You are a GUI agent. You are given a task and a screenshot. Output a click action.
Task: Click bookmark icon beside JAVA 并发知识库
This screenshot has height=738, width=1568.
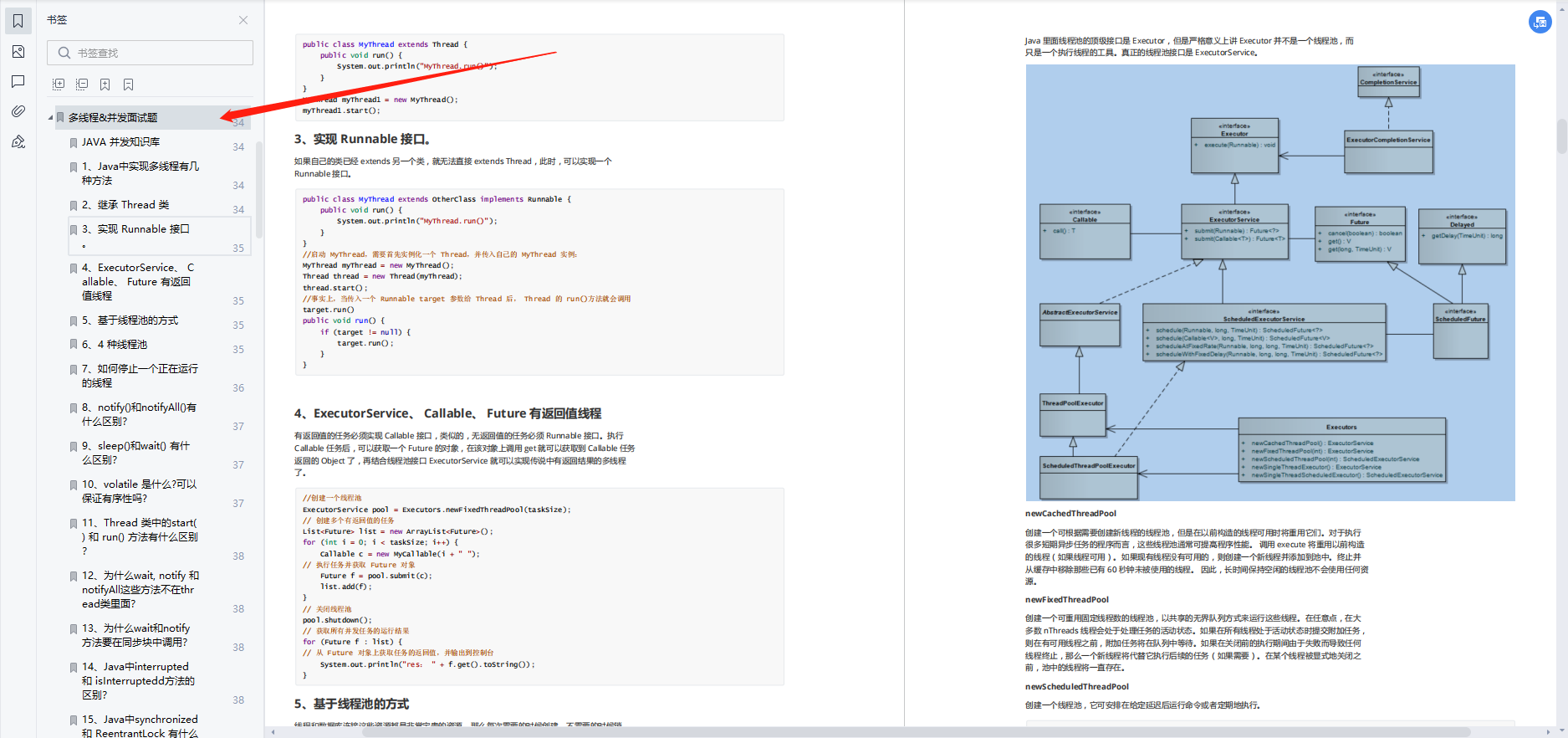[74, 143]
